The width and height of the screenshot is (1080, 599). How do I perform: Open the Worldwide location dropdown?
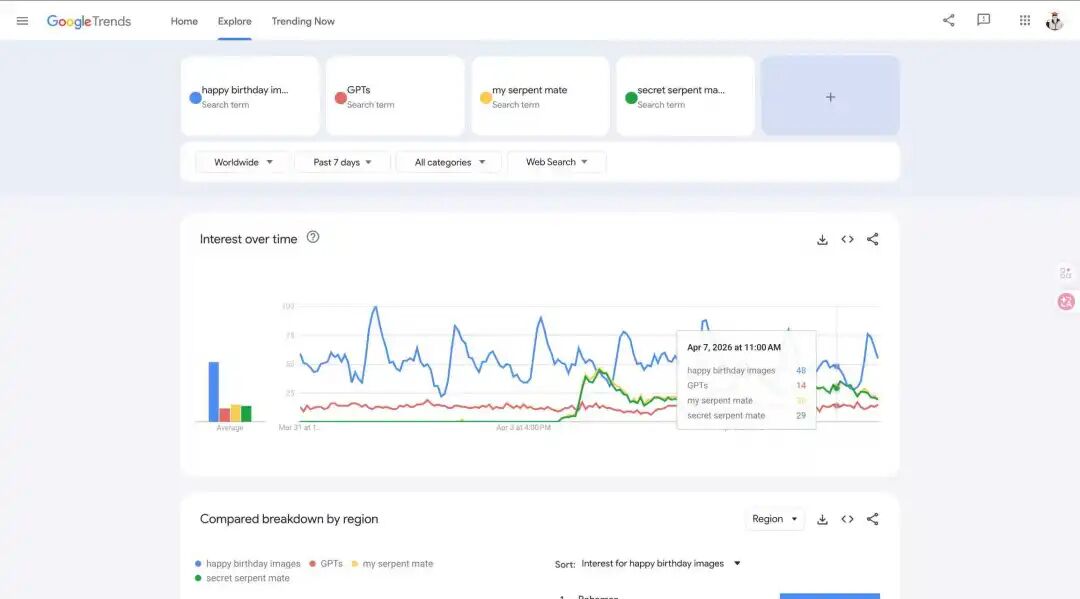pos(242,162)
